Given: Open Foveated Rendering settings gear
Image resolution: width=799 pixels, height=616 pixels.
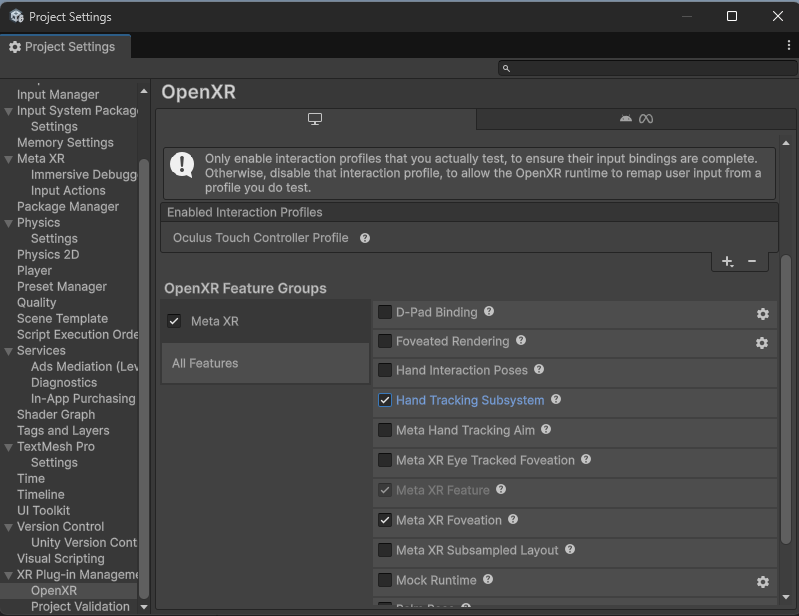Looking at the screenshot, I should coord(762,343).
